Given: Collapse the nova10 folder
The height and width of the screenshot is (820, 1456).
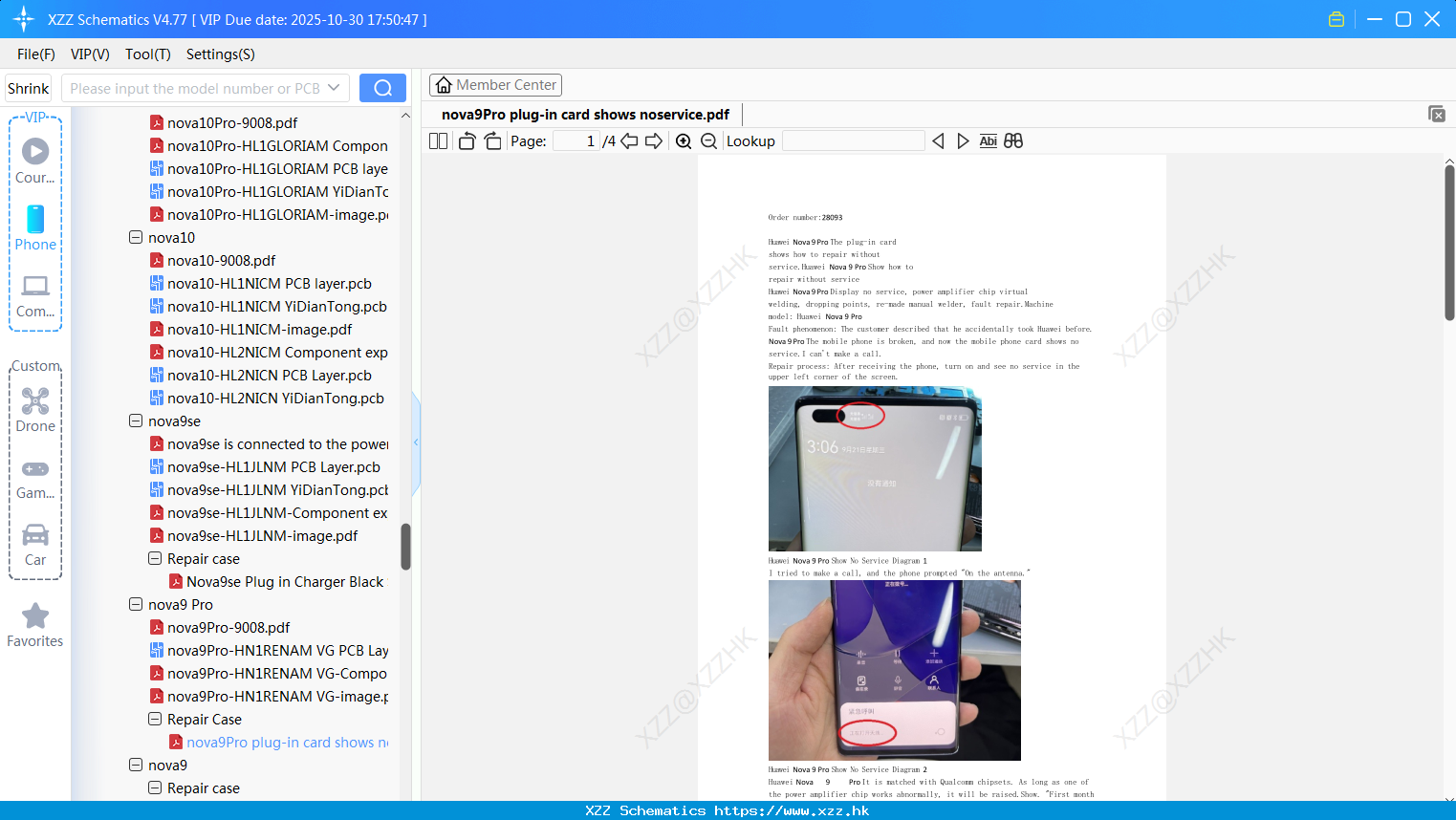Looking at the screenshot, I should click(136, 237).
